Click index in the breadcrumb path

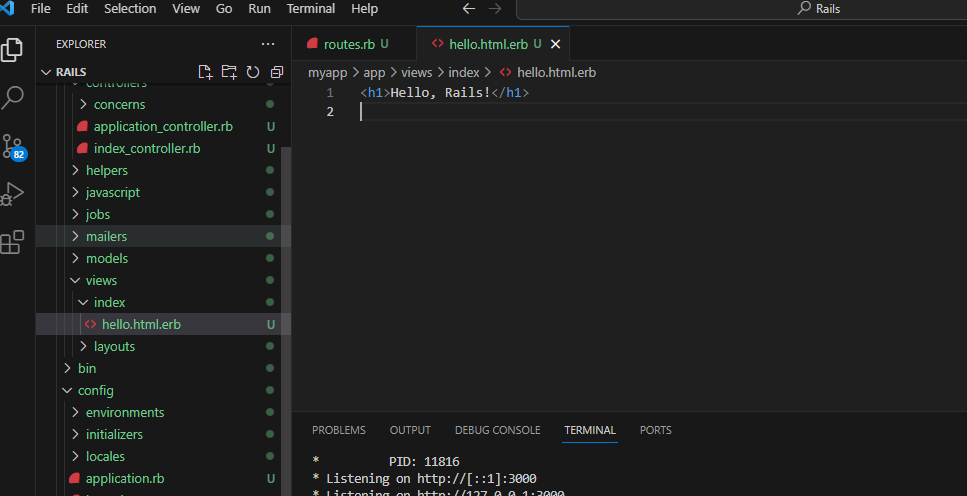[x=464, y=73]
